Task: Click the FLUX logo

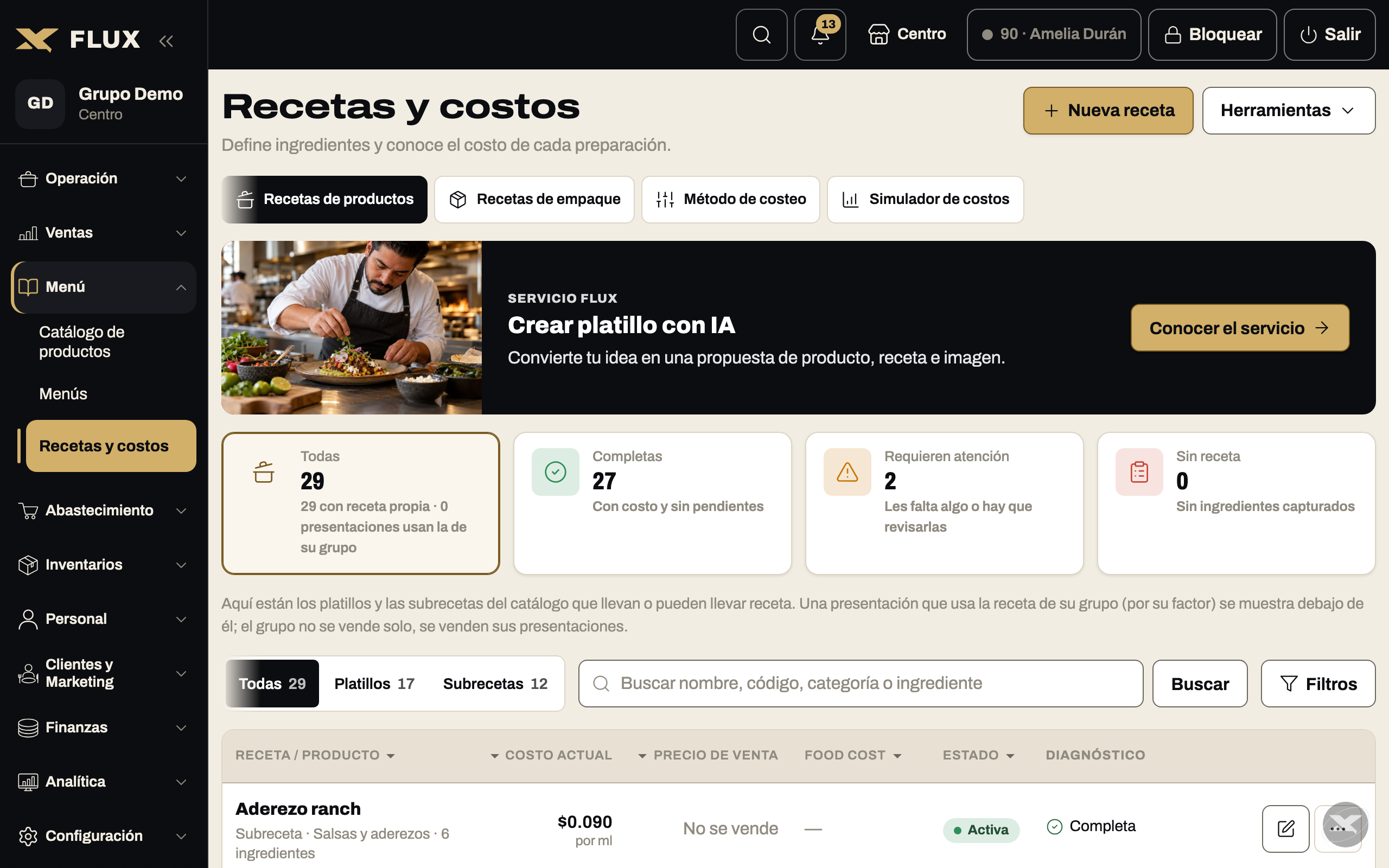Action: 78,40
